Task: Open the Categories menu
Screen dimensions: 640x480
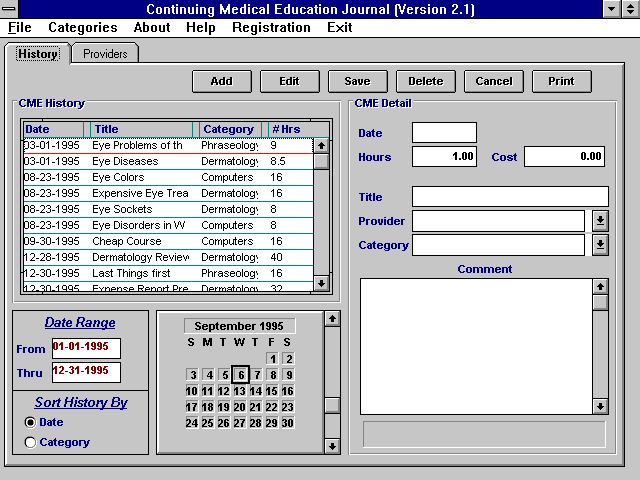Action: [x=82, y=27]
